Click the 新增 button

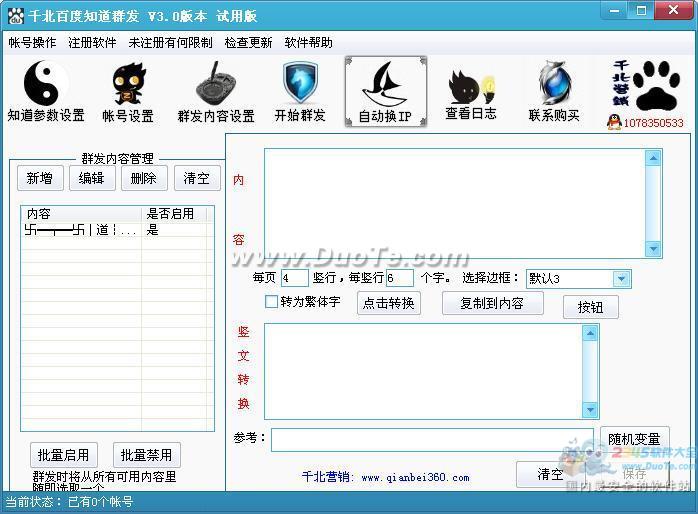[x=41, y=178]
